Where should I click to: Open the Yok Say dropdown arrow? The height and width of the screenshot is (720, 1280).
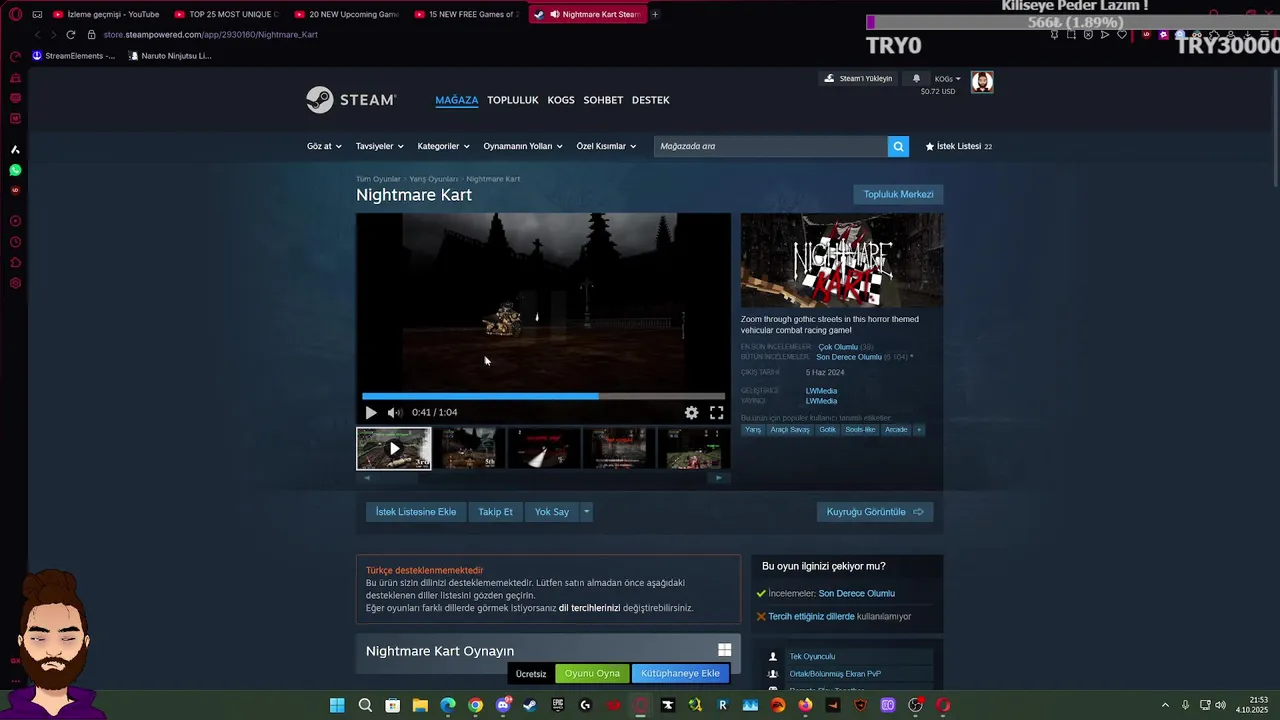click(x=587, y=512)
